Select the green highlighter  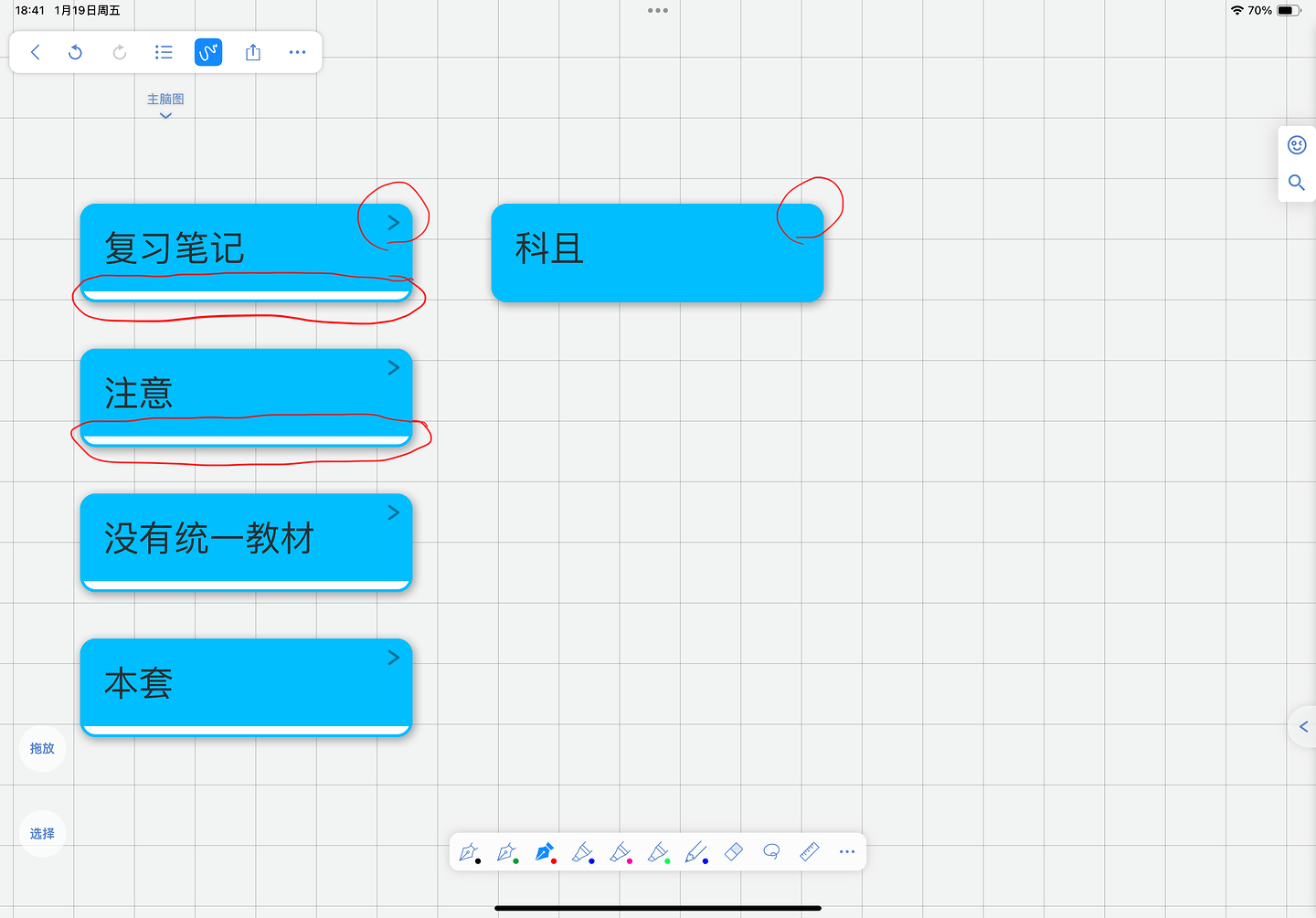(x=658, y=852)
